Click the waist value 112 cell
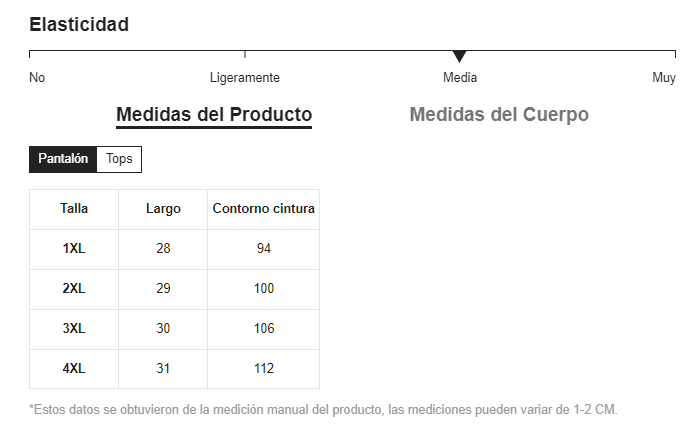 [x=264, y=369]
